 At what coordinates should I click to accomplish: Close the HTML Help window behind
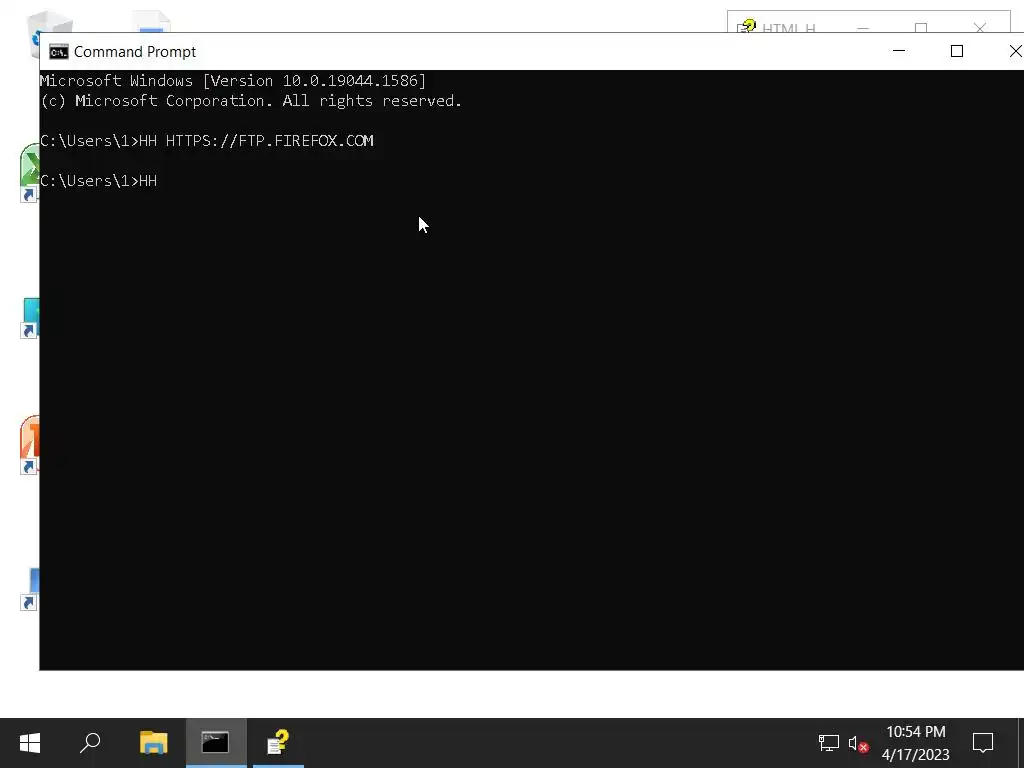tap(980, 27)
